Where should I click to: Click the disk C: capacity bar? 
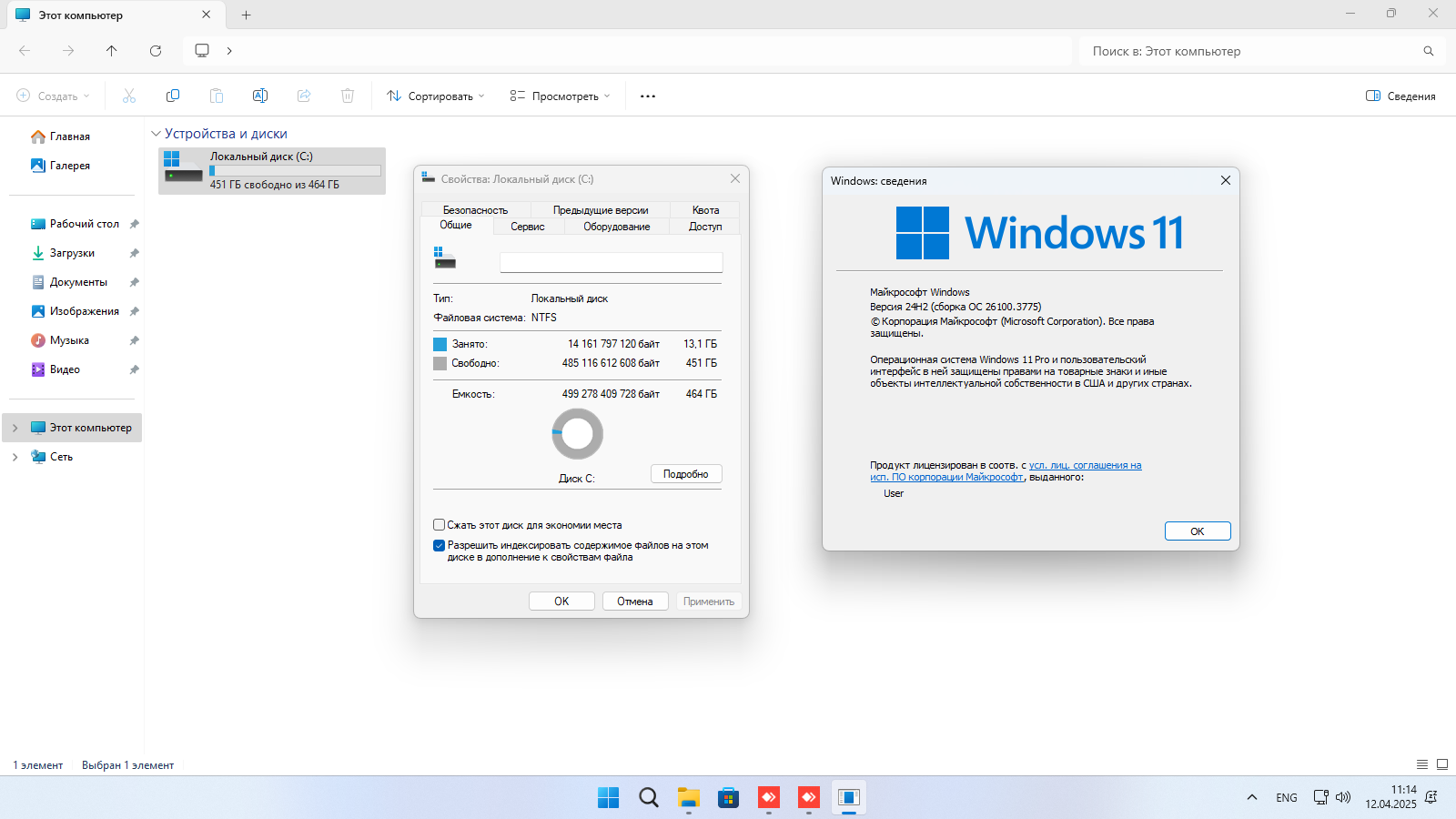pos(295,170)
